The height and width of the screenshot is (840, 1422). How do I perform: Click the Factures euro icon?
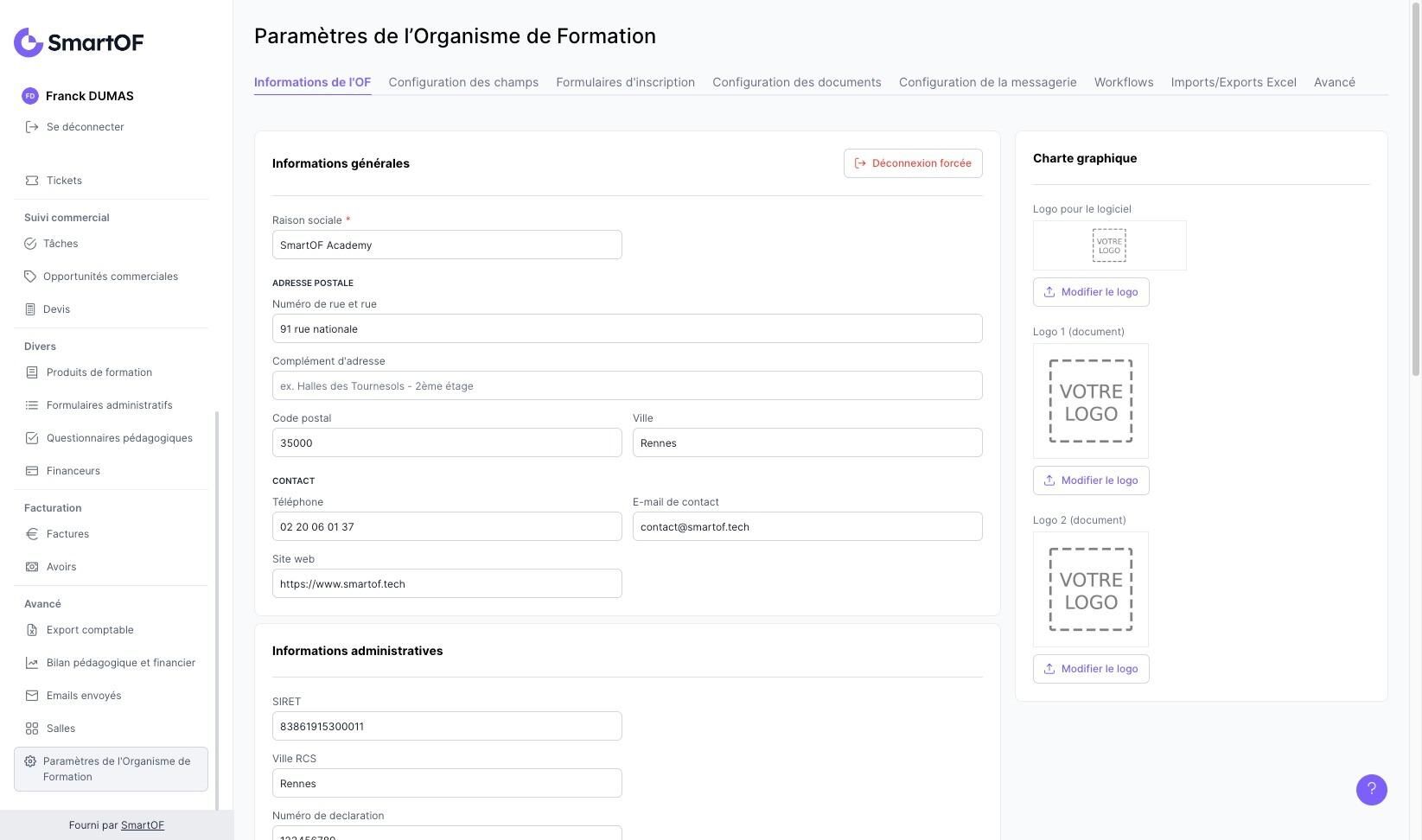(32, 534)
